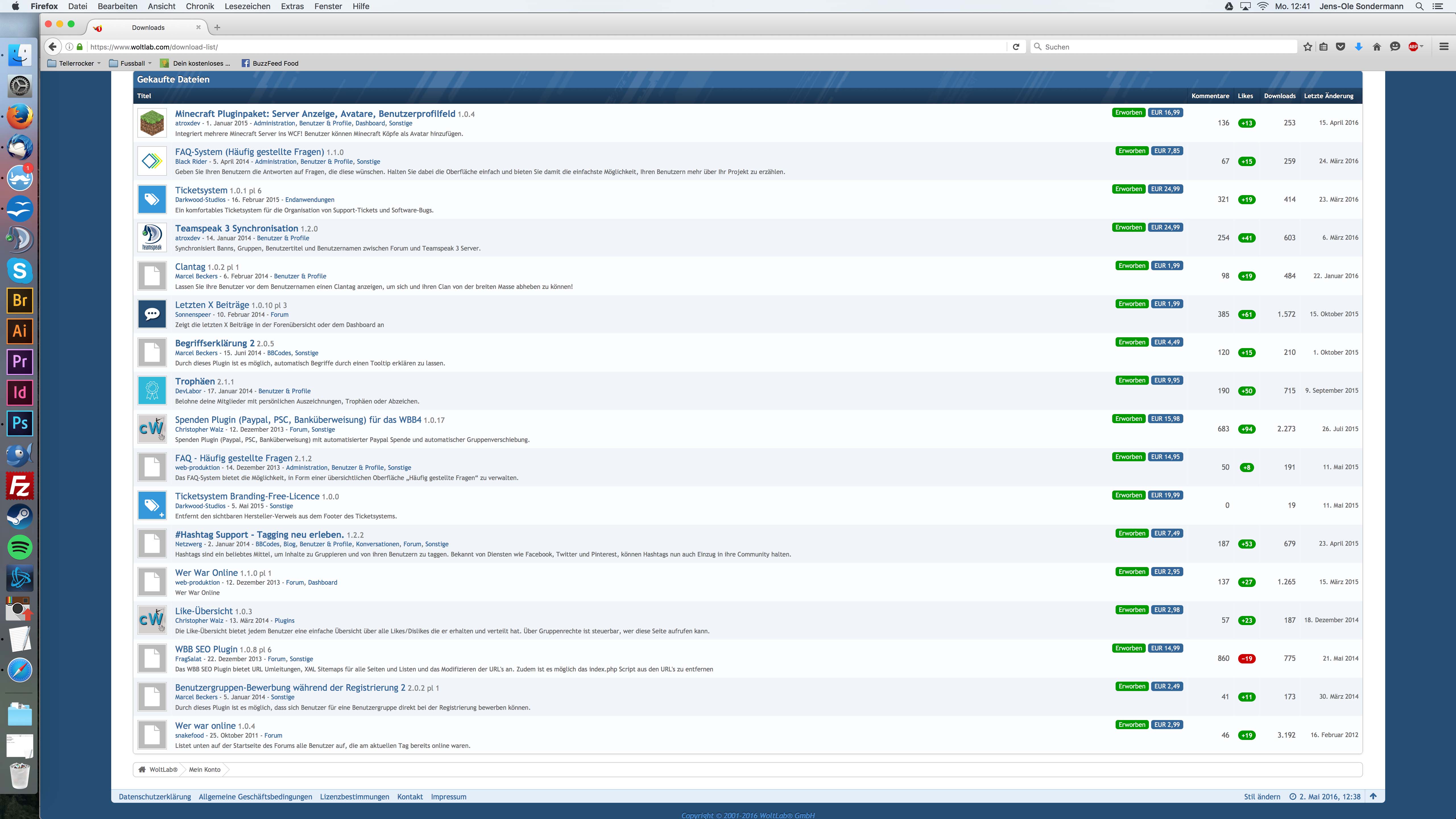The width and height of the screenshot is (1456, 819).
Task: Click the Ticketsystem plugin thumbnail
Action: pyautogui.click(x=152, y=200)
